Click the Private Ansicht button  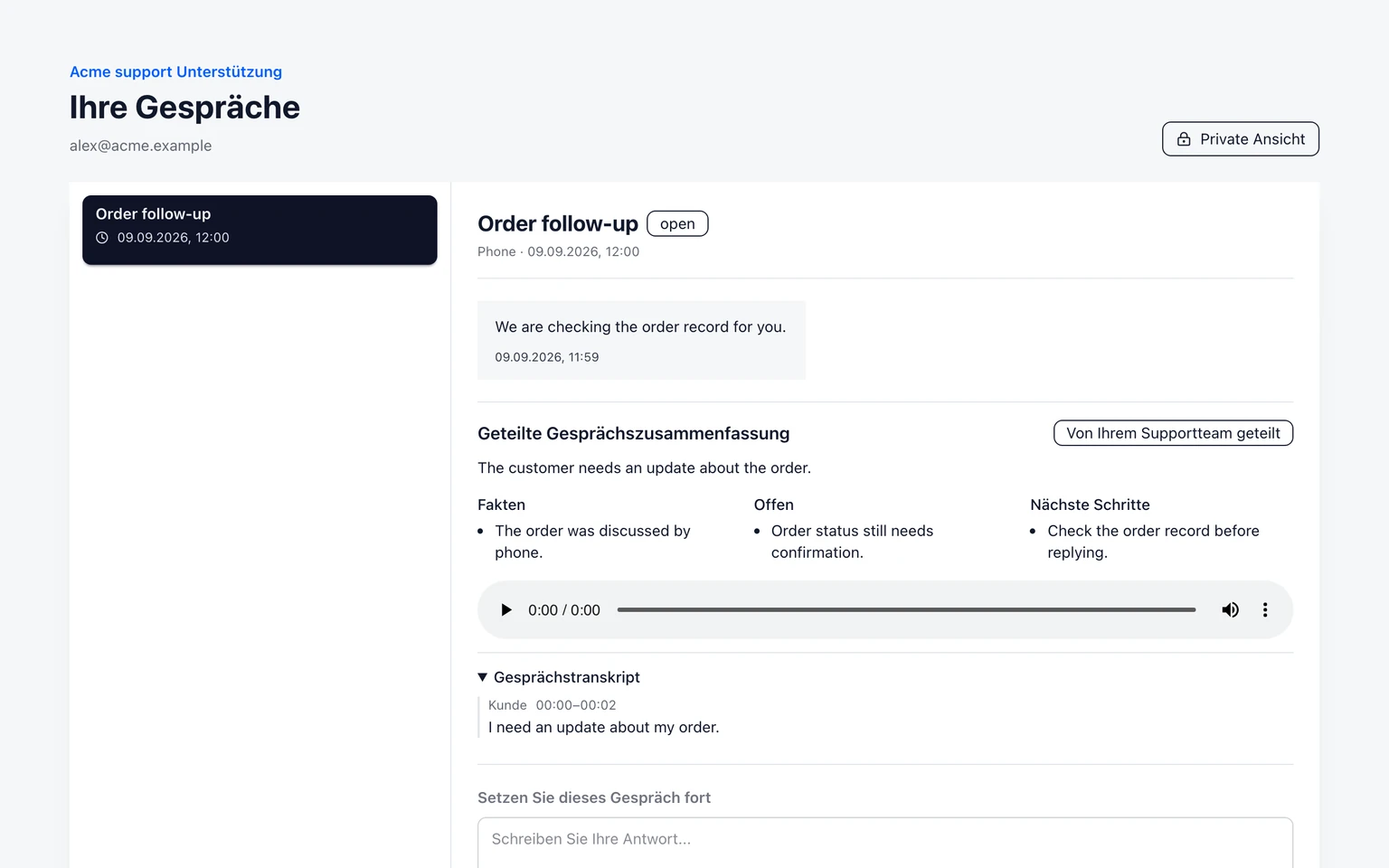pos(1241,139)
